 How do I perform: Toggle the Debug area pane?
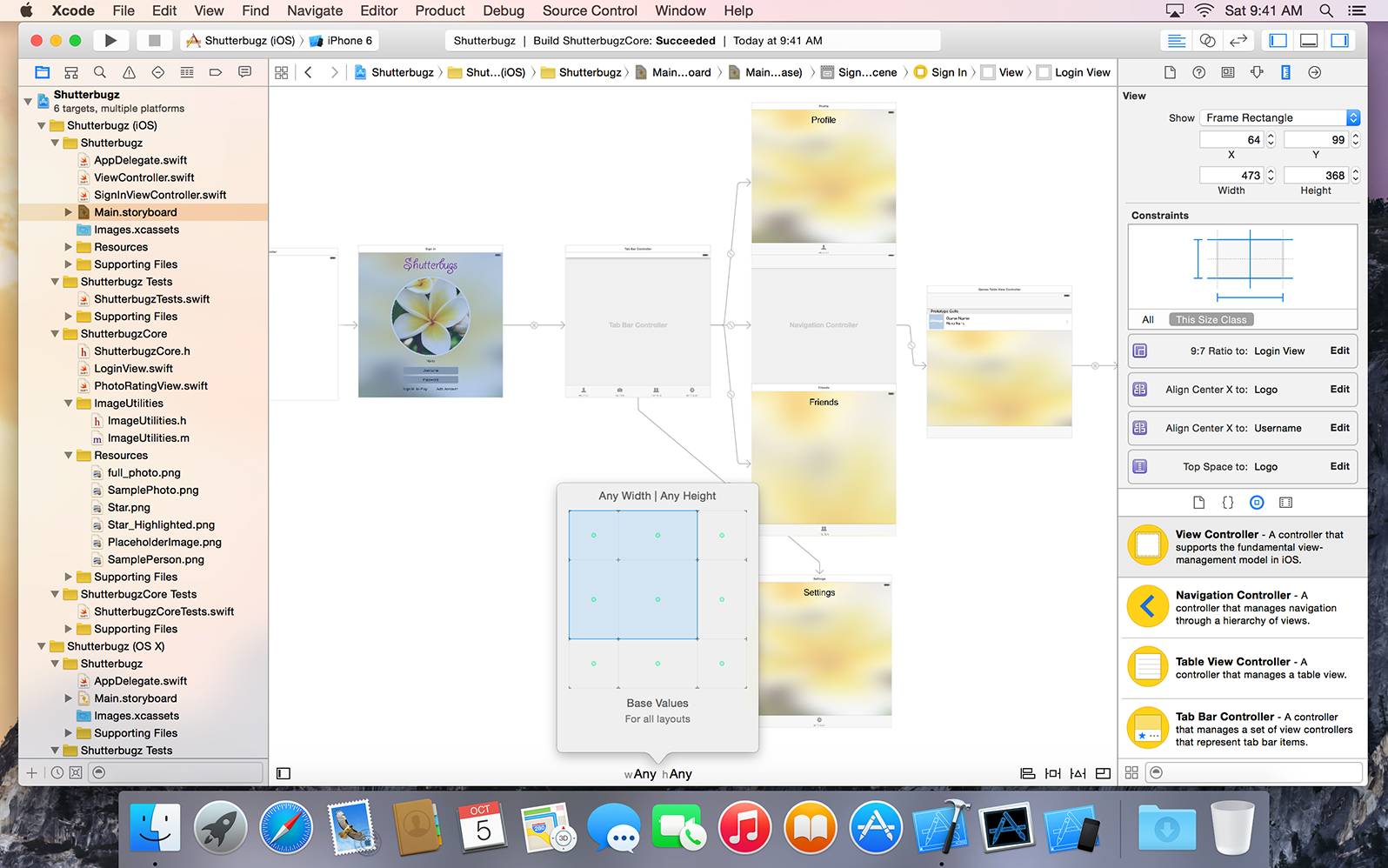pos(1309,40)
